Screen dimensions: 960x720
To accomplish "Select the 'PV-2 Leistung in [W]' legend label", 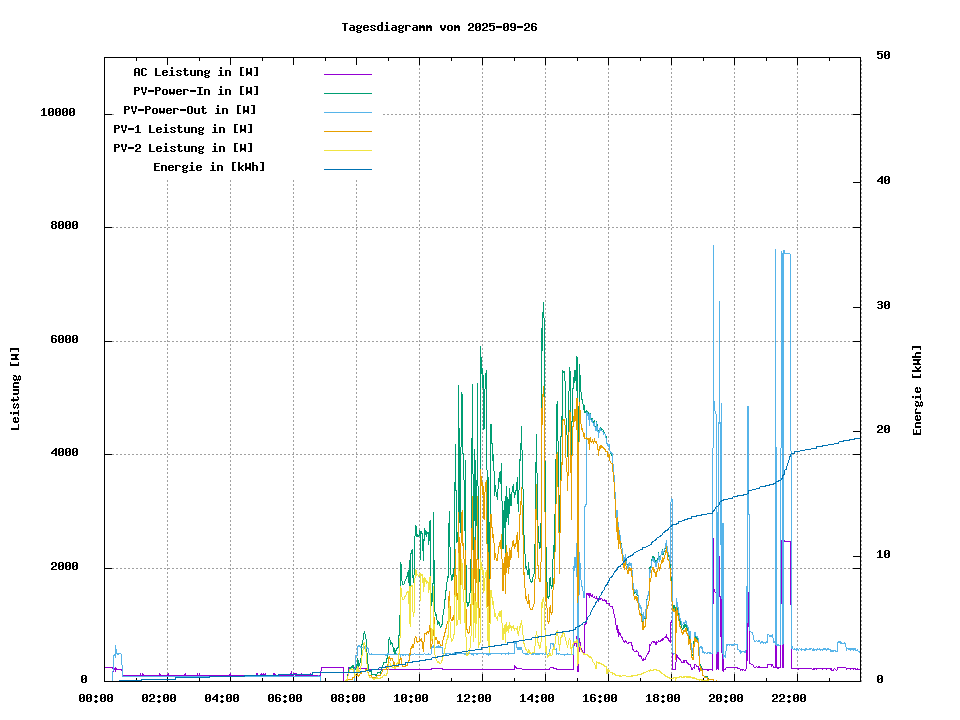I will [x=183, y=148].
